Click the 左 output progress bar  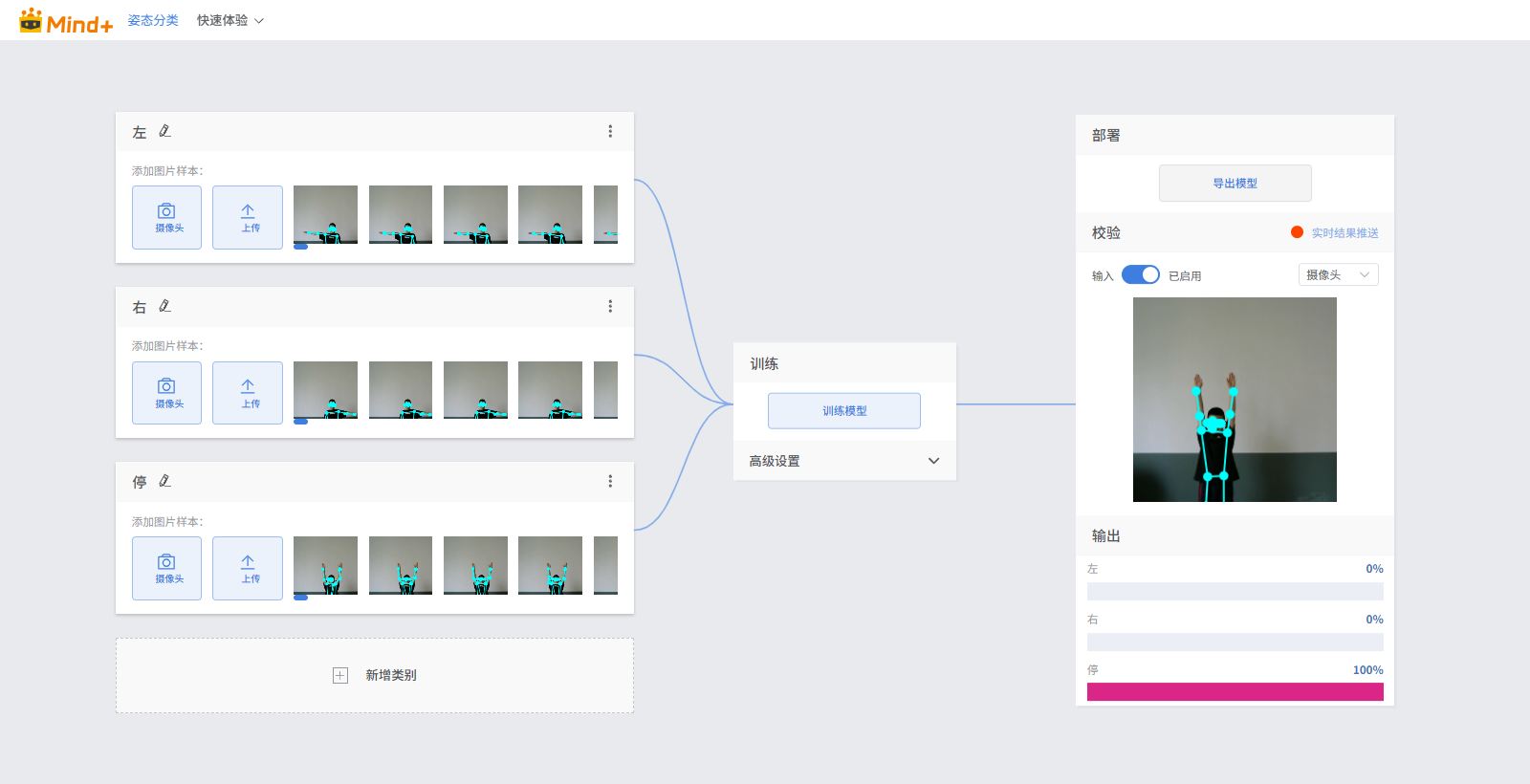[x=1235, y=592]
